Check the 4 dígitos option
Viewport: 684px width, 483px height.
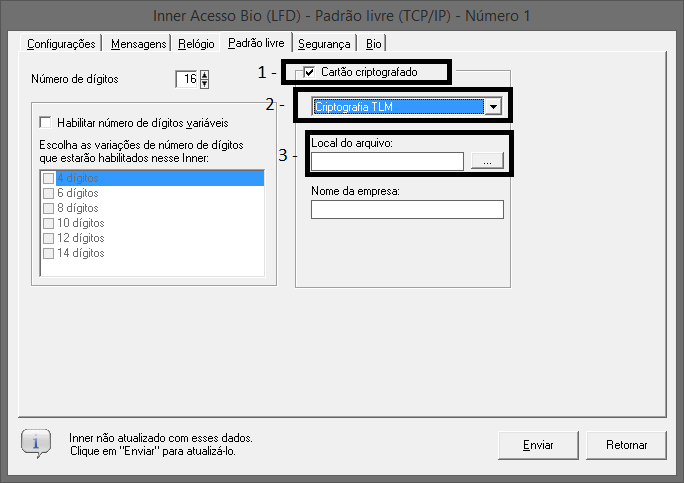point(48,178)
